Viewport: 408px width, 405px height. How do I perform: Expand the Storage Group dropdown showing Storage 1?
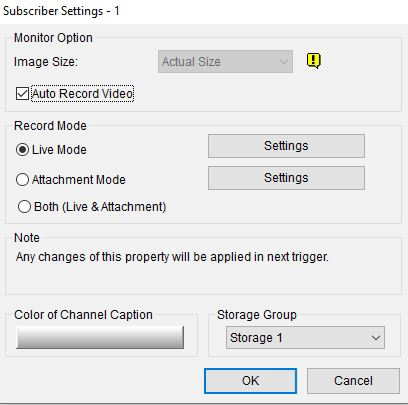point(305,338)
